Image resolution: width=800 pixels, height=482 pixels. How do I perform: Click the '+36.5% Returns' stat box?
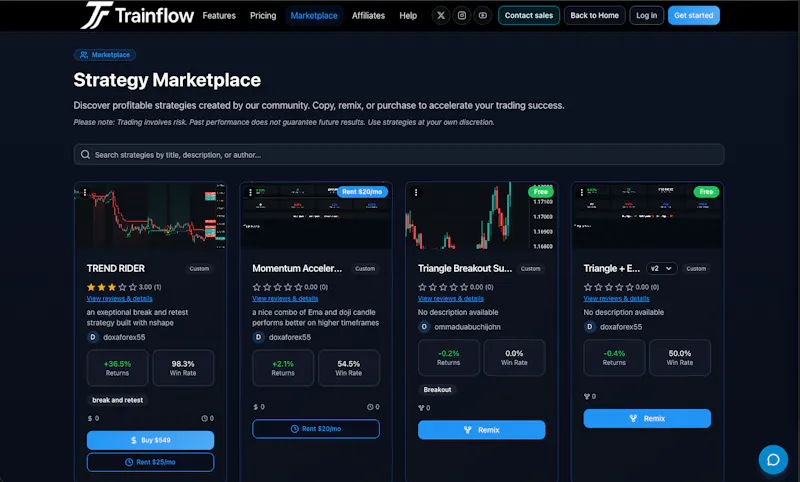(x=117, y=368)
